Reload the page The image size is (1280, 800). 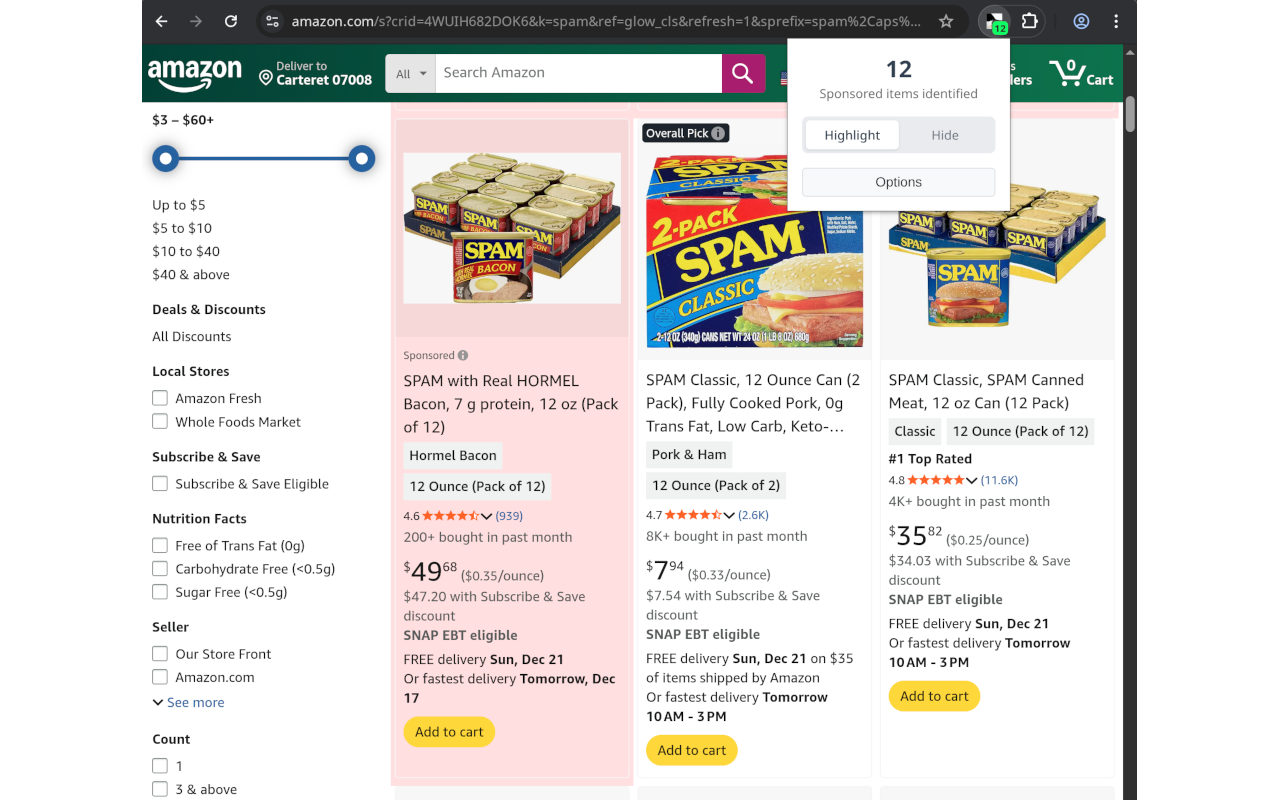click(231, 21)
